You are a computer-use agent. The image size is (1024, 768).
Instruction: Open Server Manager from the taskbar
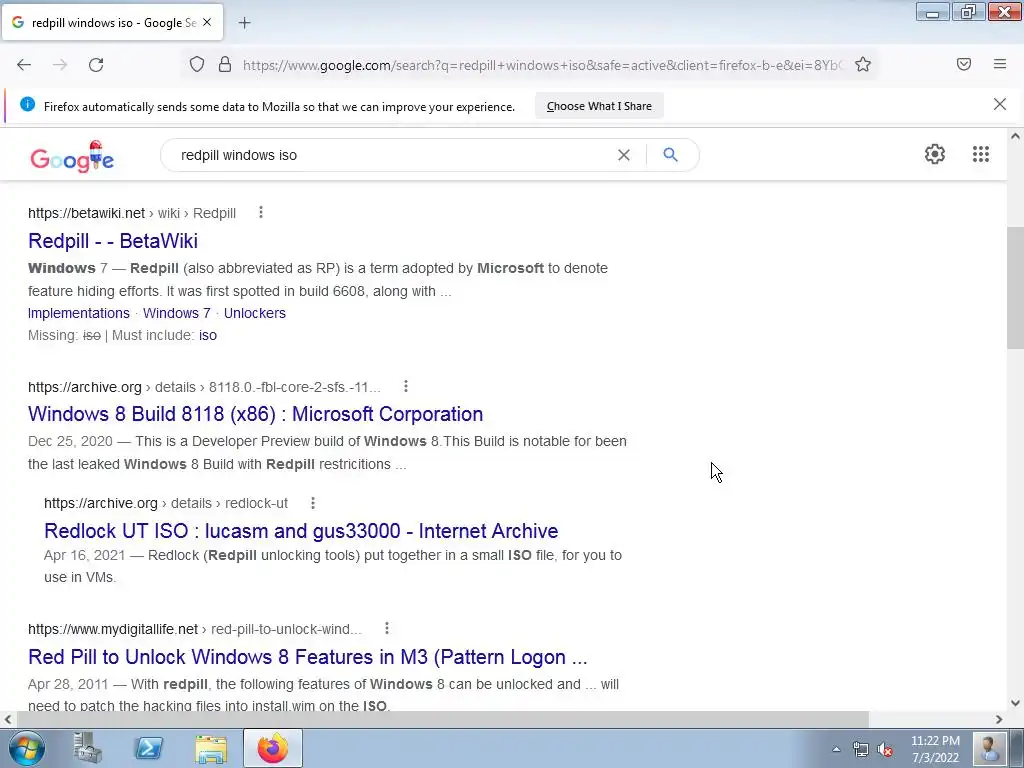coord(88,748)
